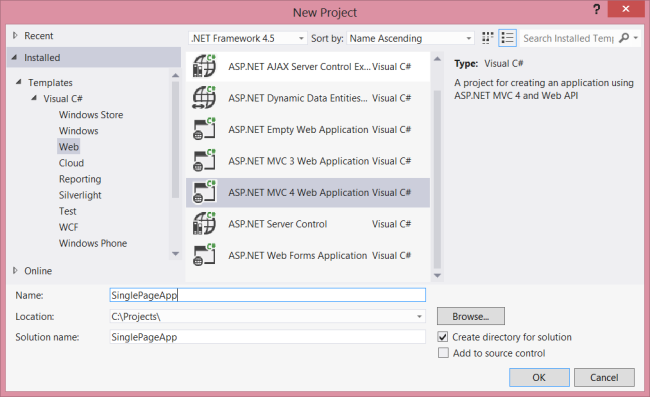Viewport: 650px width, 397px height.
Task: Toggle Create directory for solution checkbox
Action: [x=443, y=337]
